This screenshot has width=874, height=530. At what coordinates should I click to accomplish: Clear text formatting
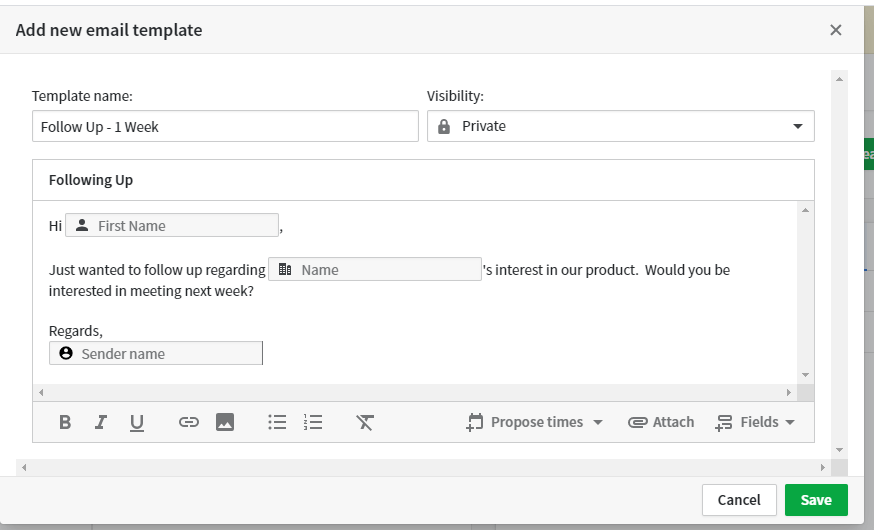pos(365,422)
